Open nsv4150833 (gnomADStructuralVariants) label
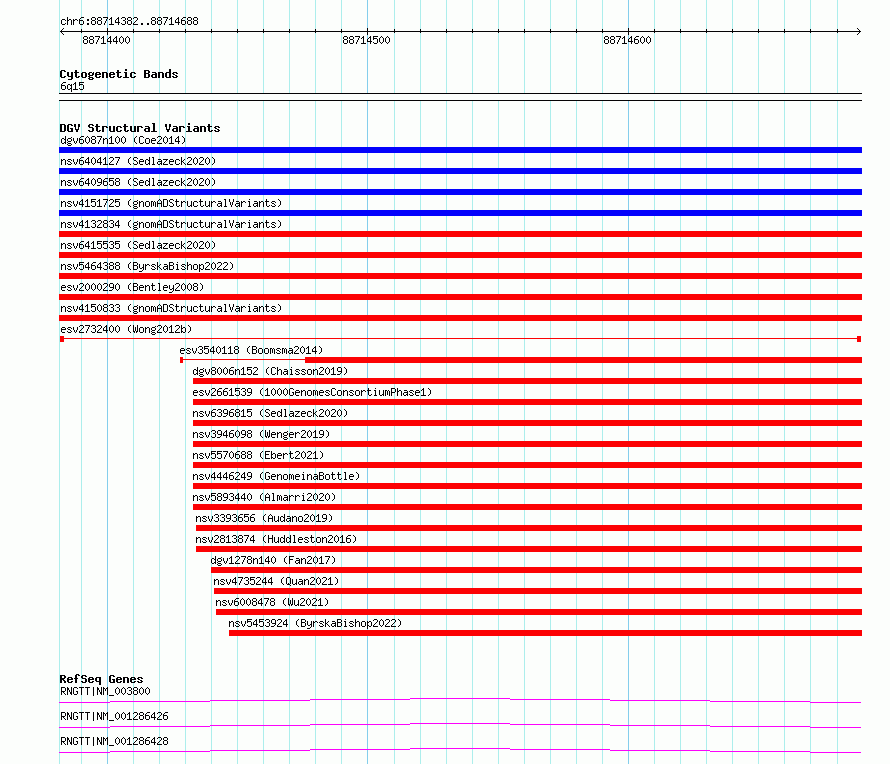890x764 pixels. (x=171, y=308)
